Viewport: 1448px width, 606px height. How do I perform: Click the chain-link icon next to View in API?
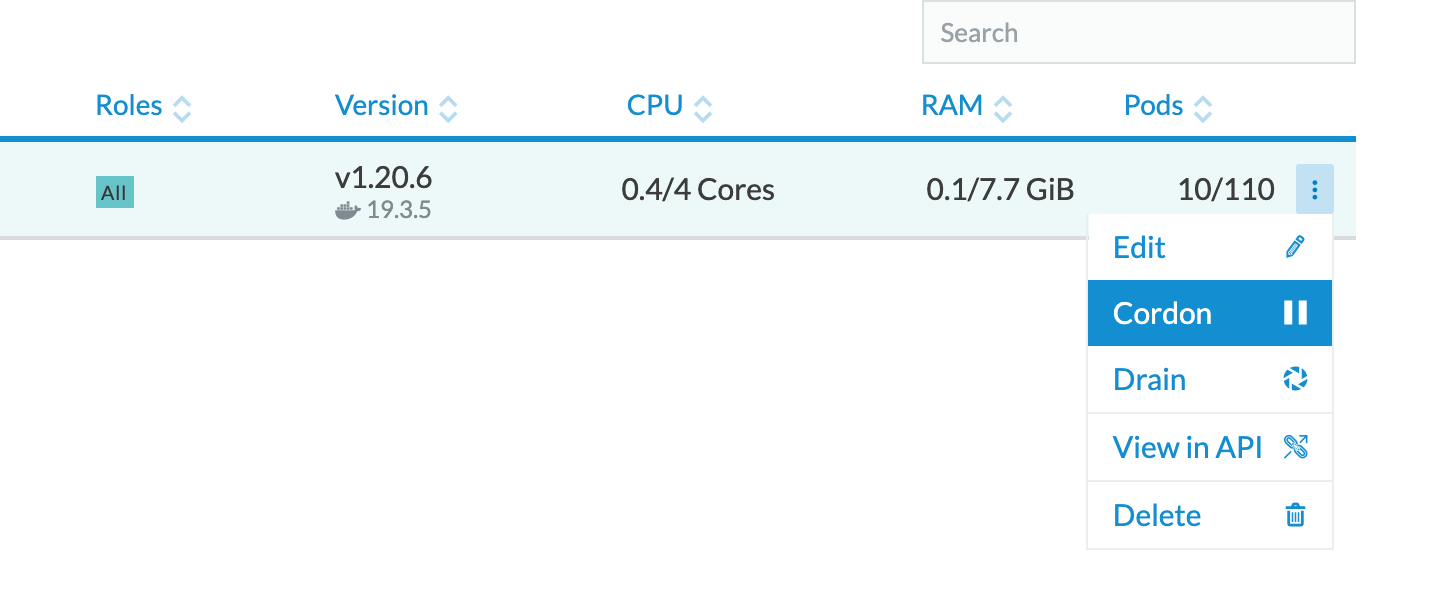coord(1295,447)
